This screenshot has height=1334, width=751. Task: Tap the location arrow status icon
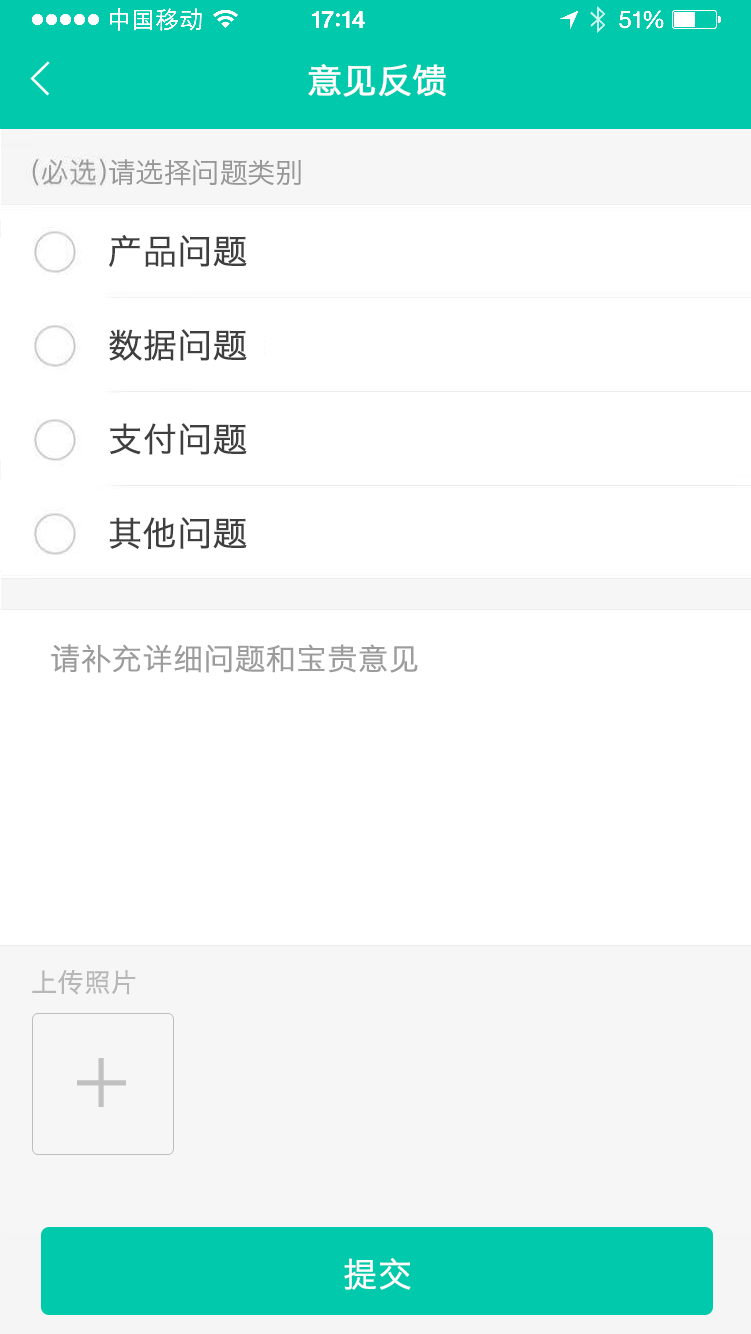(569, 19)
